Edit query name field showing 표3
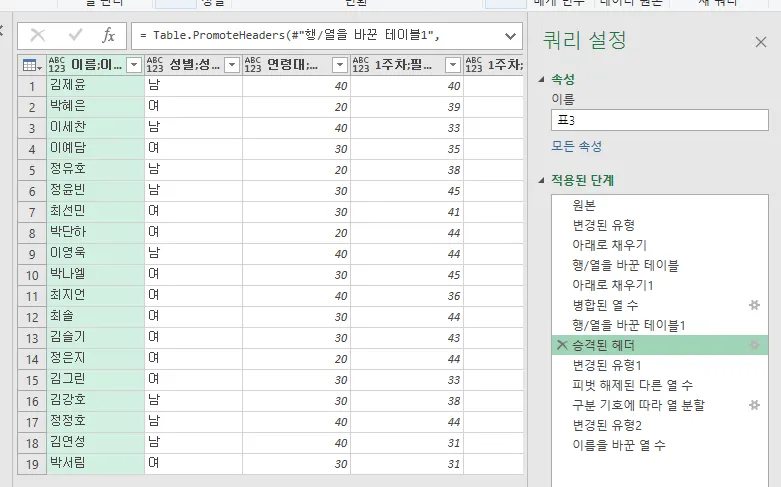This screenshot has height=487, width=781. coord(659,121)
